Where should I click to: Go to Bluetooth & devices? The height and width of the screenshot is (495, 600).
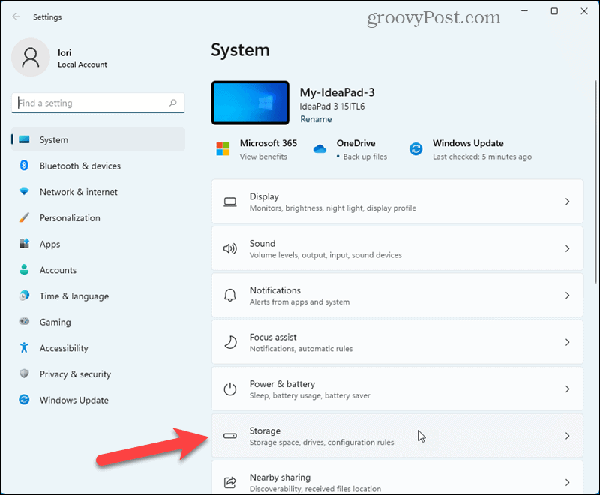pyautogui.click(x=98, y=166)
